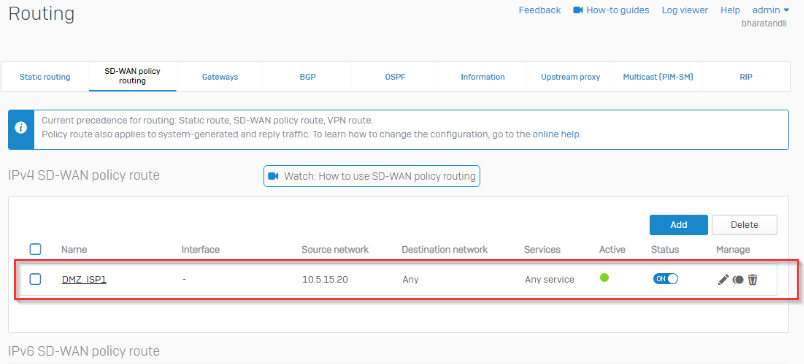Toggle the DMZ_ISP1 status switch off
Image resolution: width=804 pixels, height=364 pixels.
tap(665, 278)
